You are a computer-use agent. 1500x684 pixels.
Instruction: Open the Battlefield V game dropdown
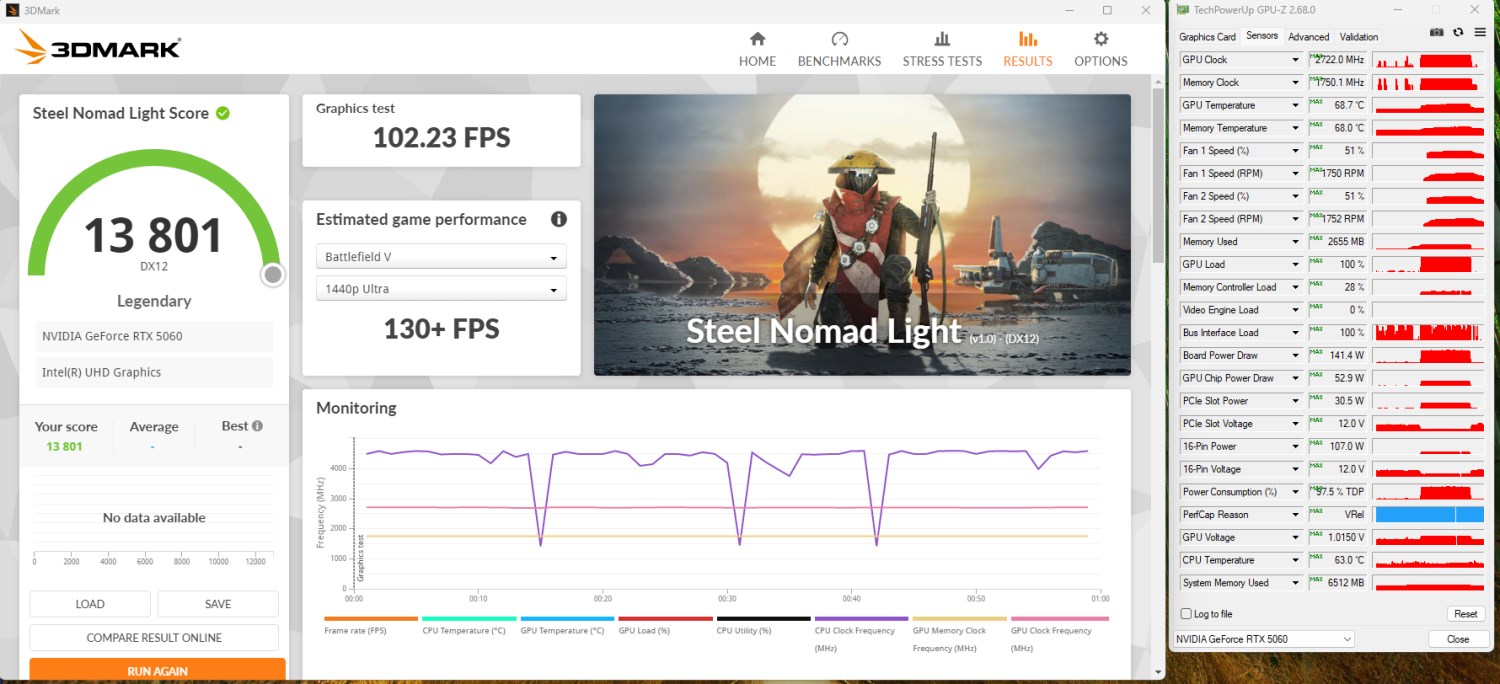click(441, 257)
